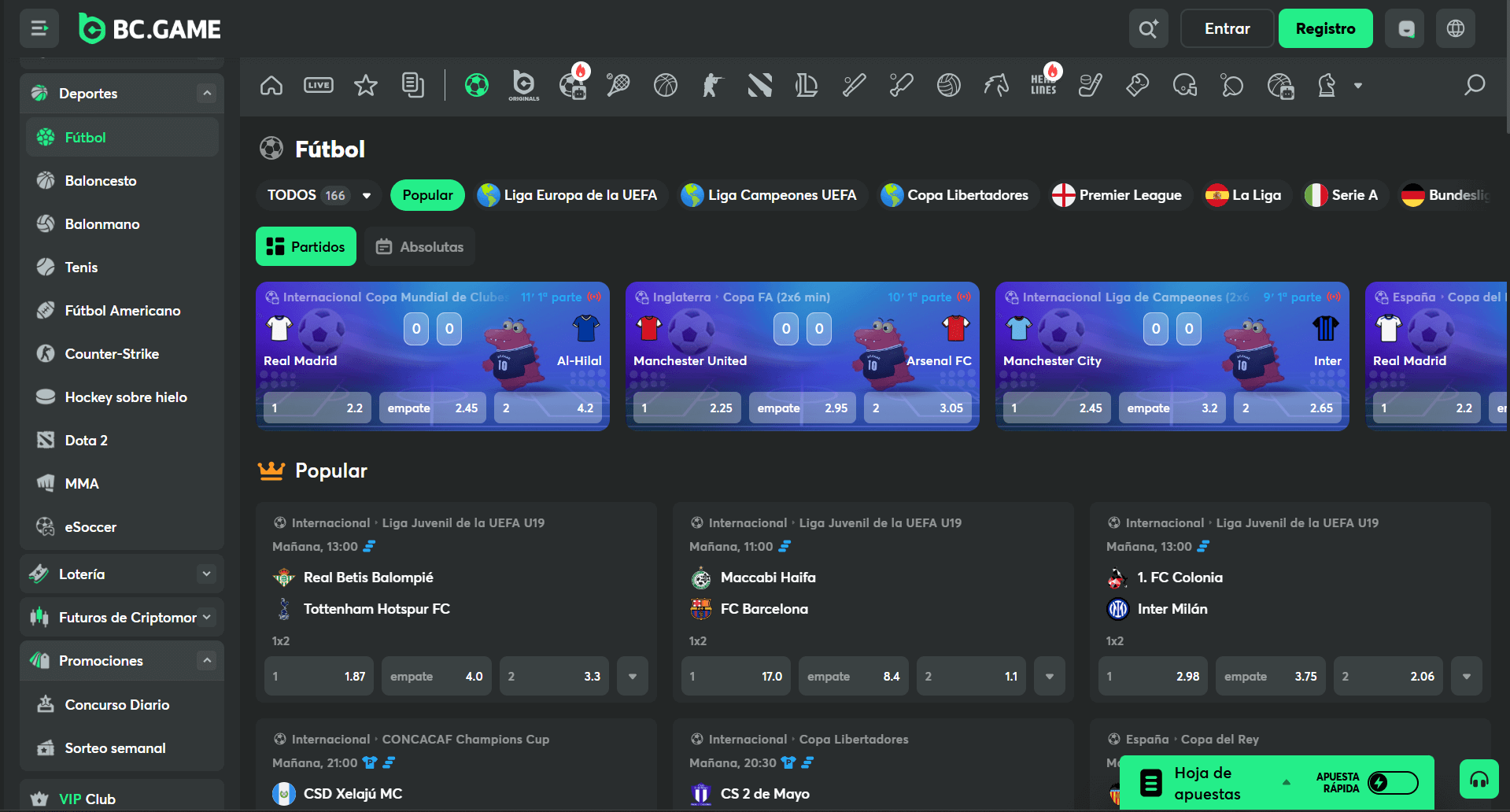Select the volleyball icon
This screenshot has width=1510, height=812.
949,85
